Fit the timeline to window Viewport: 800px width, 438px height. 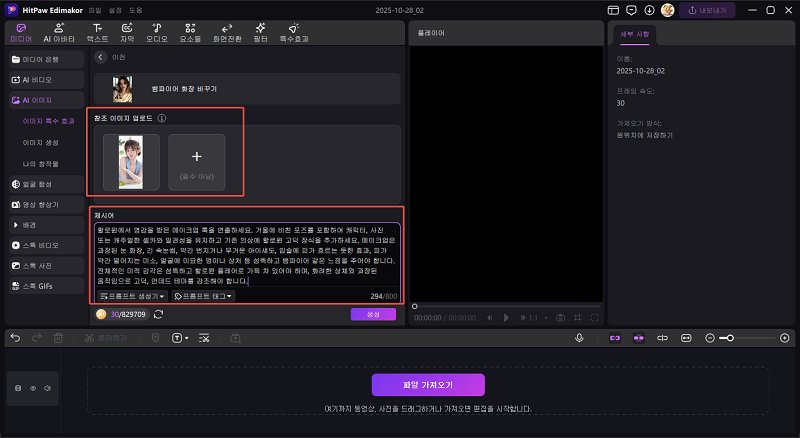pos(686,338)
